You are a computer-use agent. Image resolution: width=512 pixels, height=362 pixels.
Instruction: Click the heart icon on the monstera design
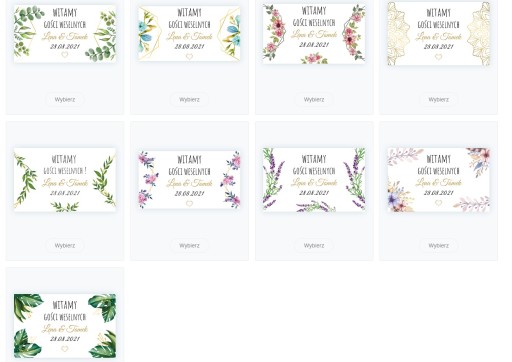click(65, 349)
